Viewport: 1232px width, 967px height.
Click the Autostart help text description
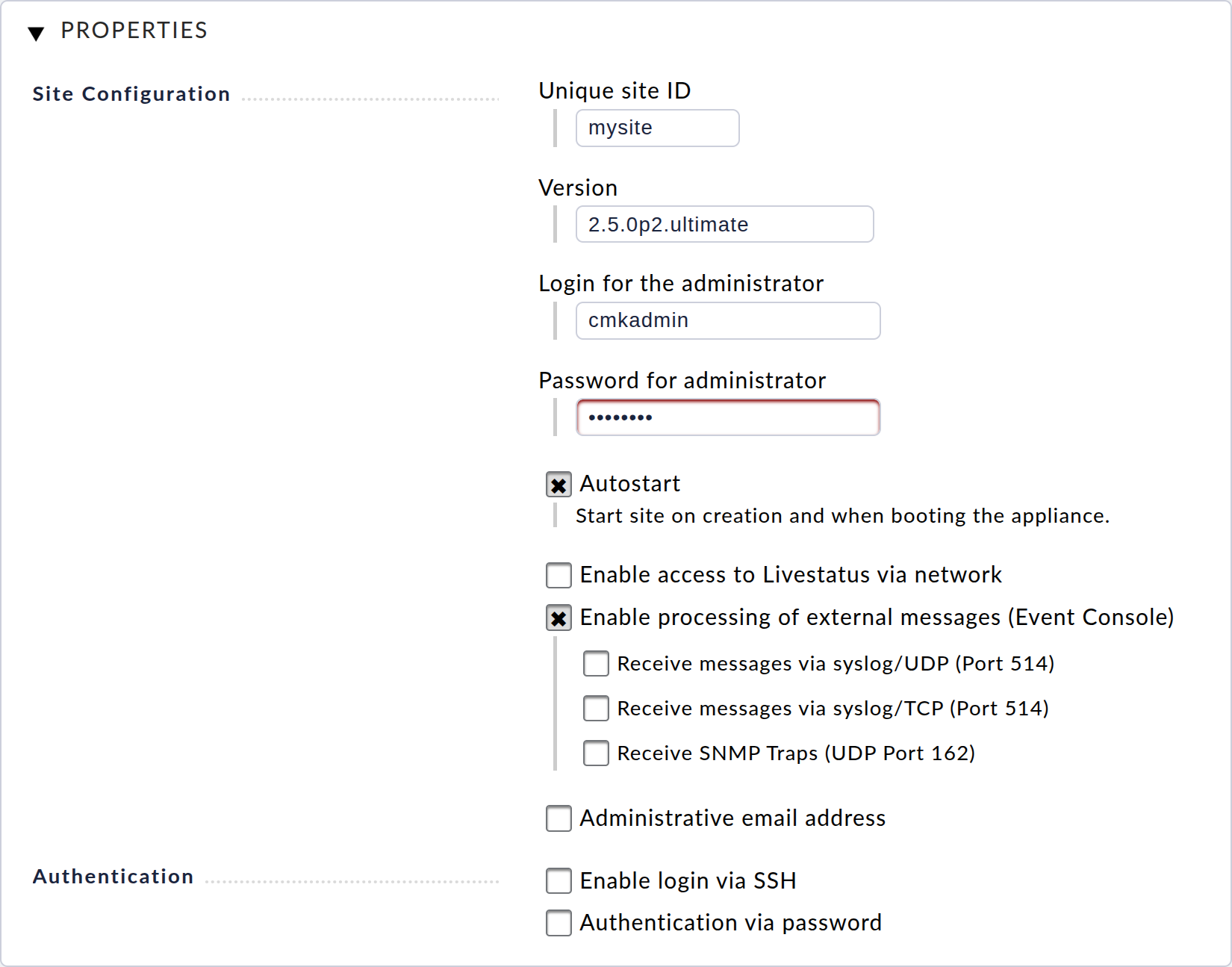coord(842,516)
